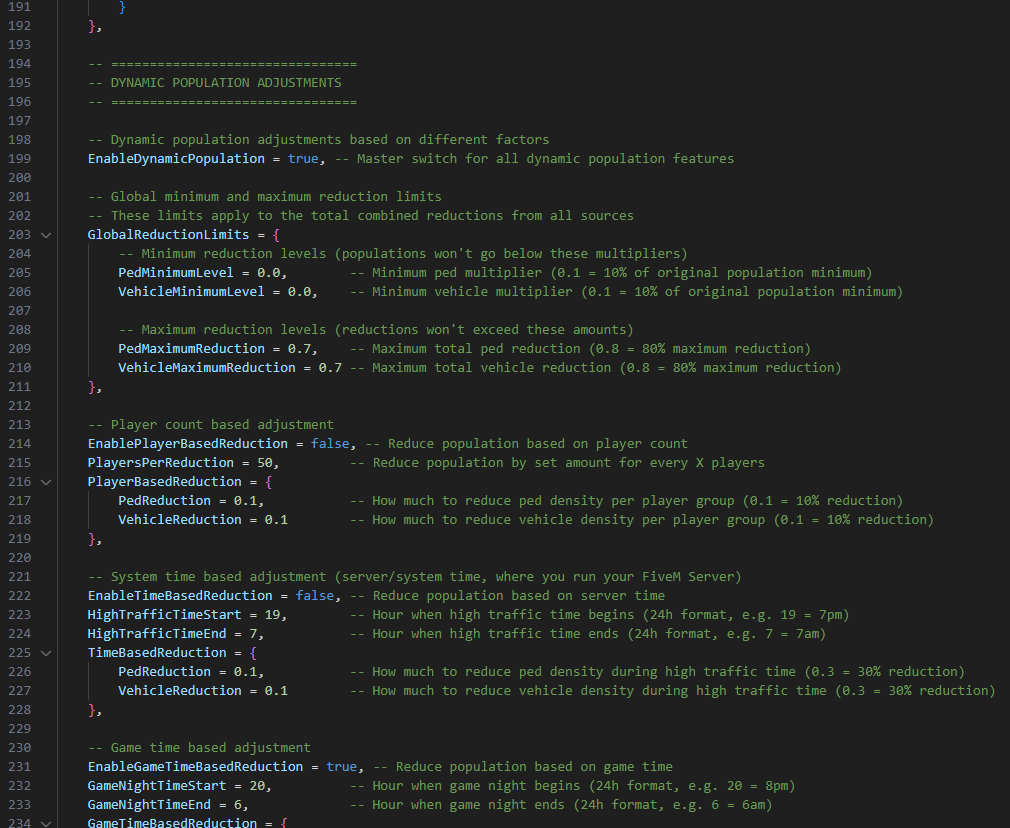Click line number 199 in gutter

pos(19,159)
